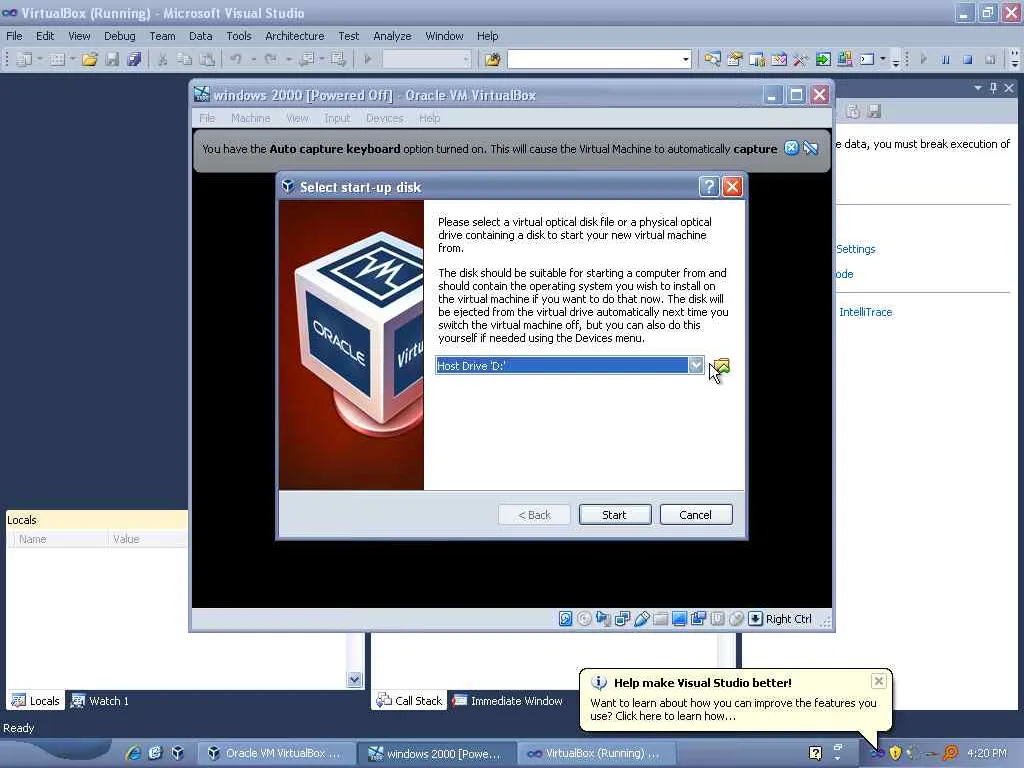Click the Save All icon in Visual Studio toolbar
Image resolution: width=1024 pixels, height=768 pixels.
(x=134, y=59)
